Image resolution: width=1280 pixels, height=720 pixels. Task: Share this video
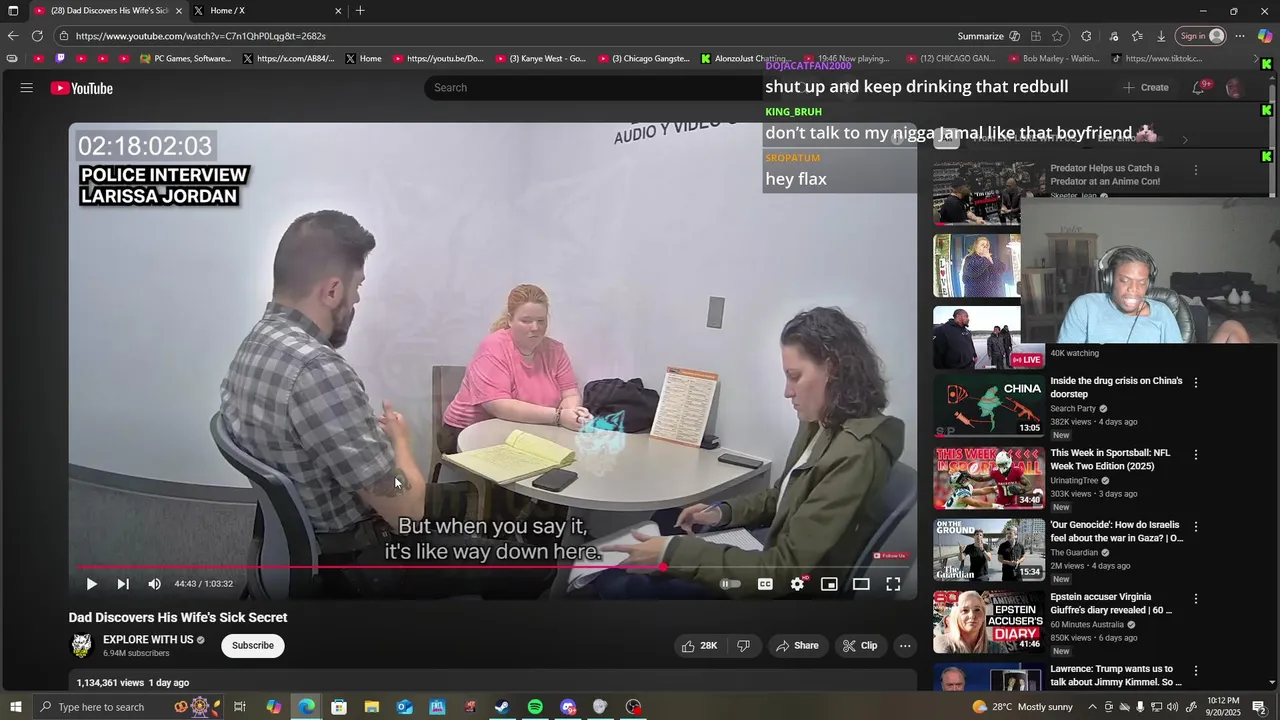(x=797, y=646)
